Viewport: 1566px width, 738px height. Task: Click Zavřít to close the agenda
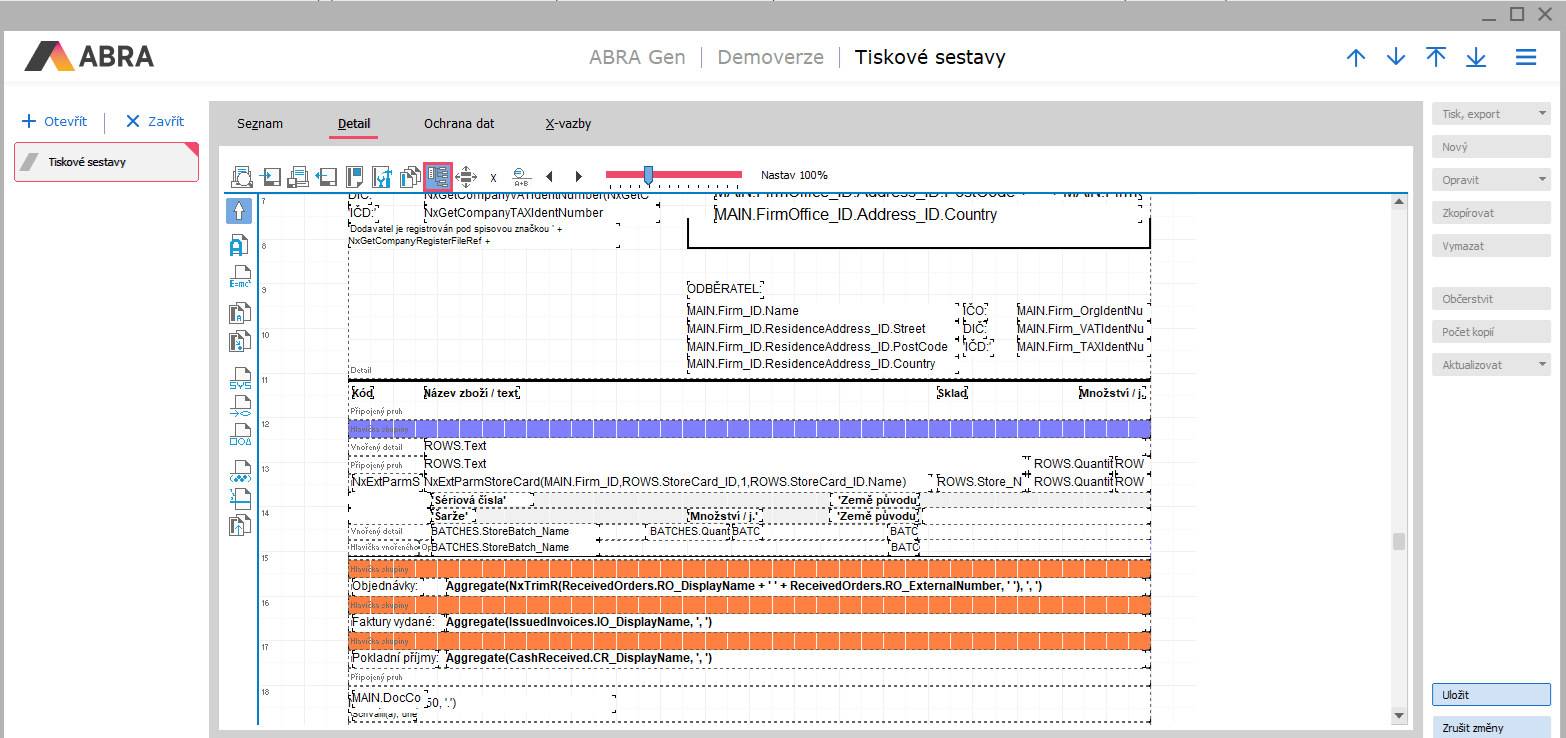pyautogui.click(x=155, y=121)
